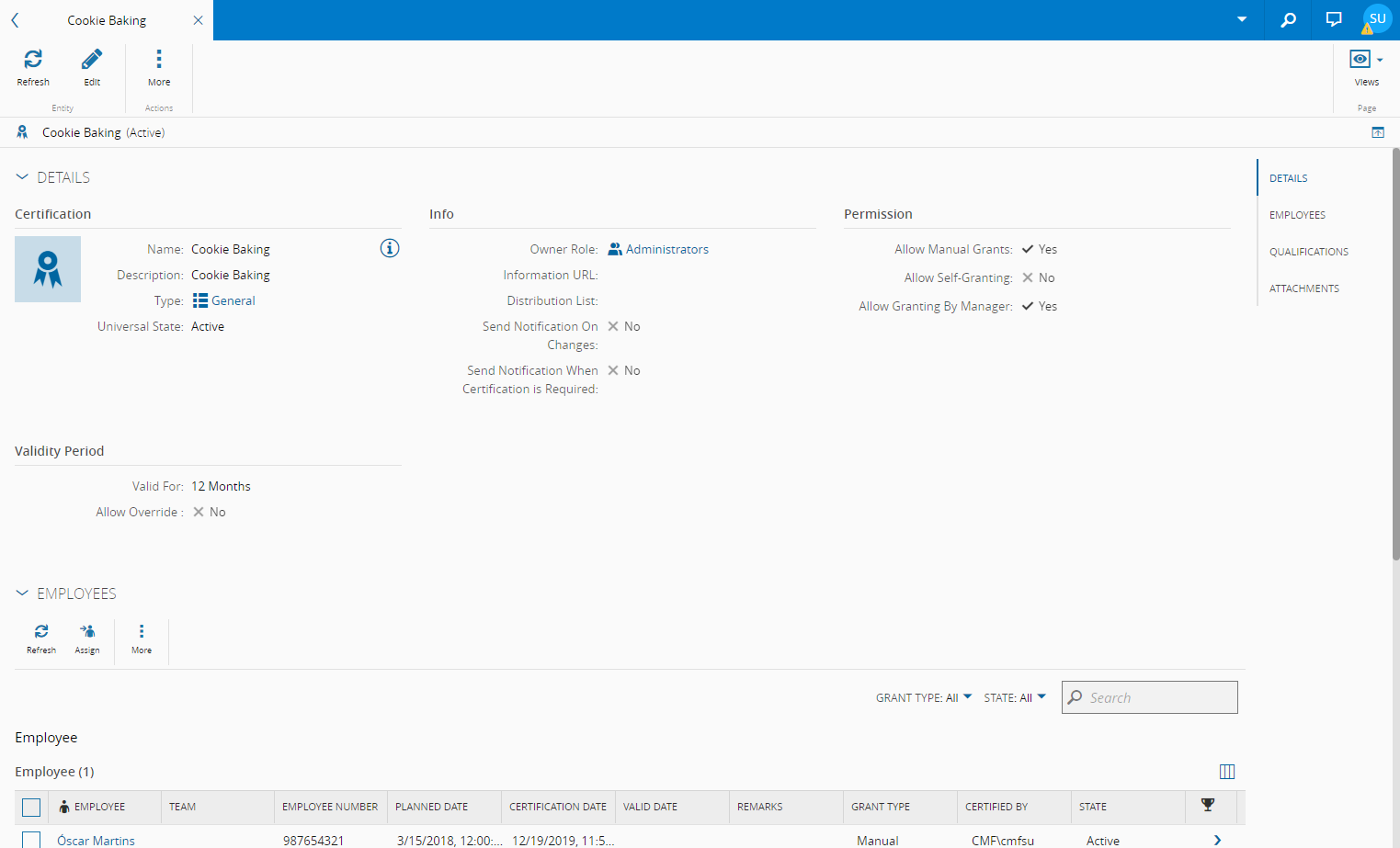This screenshot has height=848, width=1400.
Task: Tick the Óscar Martins row checkbox
Action: click(31, 840)
